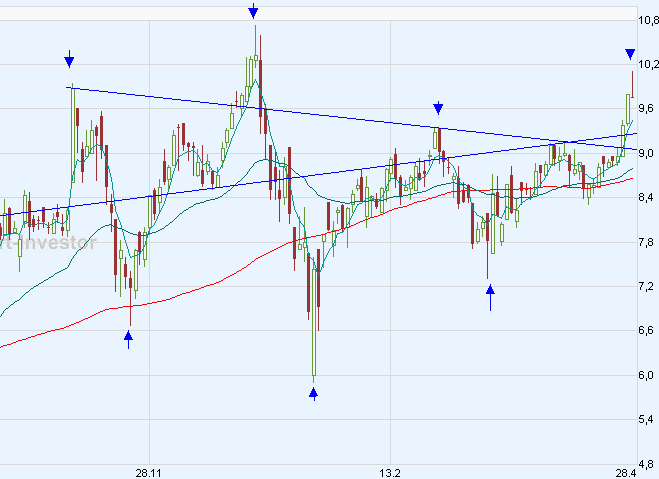Viewport: 659px width, 479px height.
Task: Select the first blue down arrow at the descending trendline start
Action: 69,58
